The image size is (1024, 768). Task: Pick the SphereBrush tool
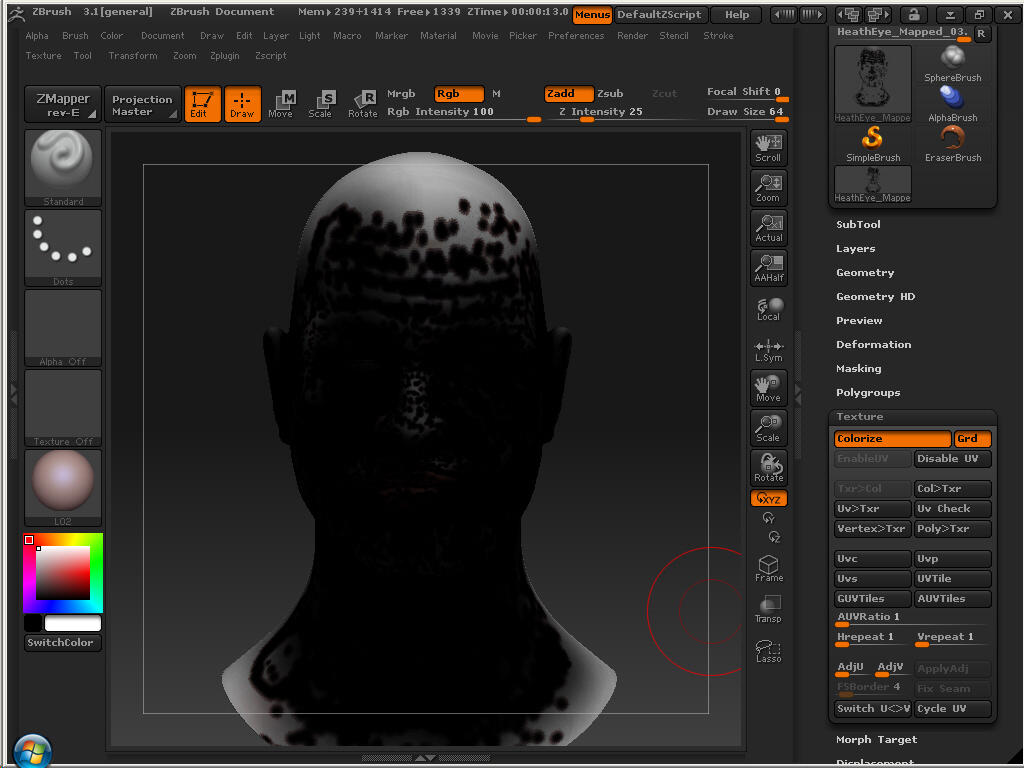pos(952,64)
